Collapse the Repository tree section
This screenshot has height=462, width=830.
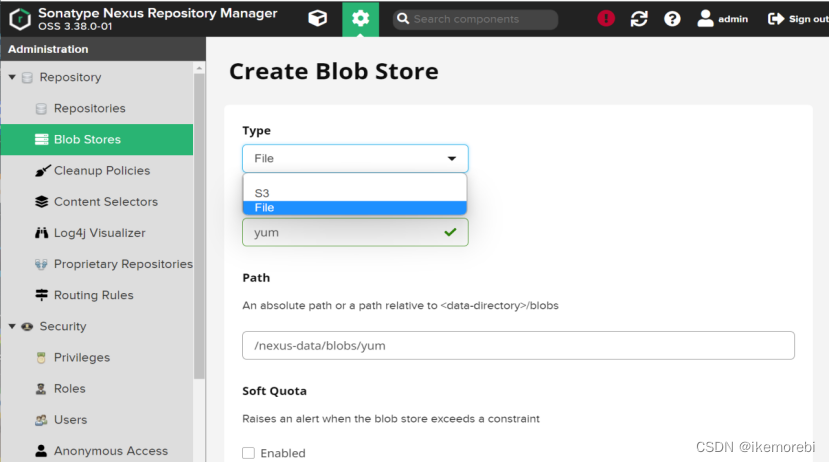click(12, 77)
